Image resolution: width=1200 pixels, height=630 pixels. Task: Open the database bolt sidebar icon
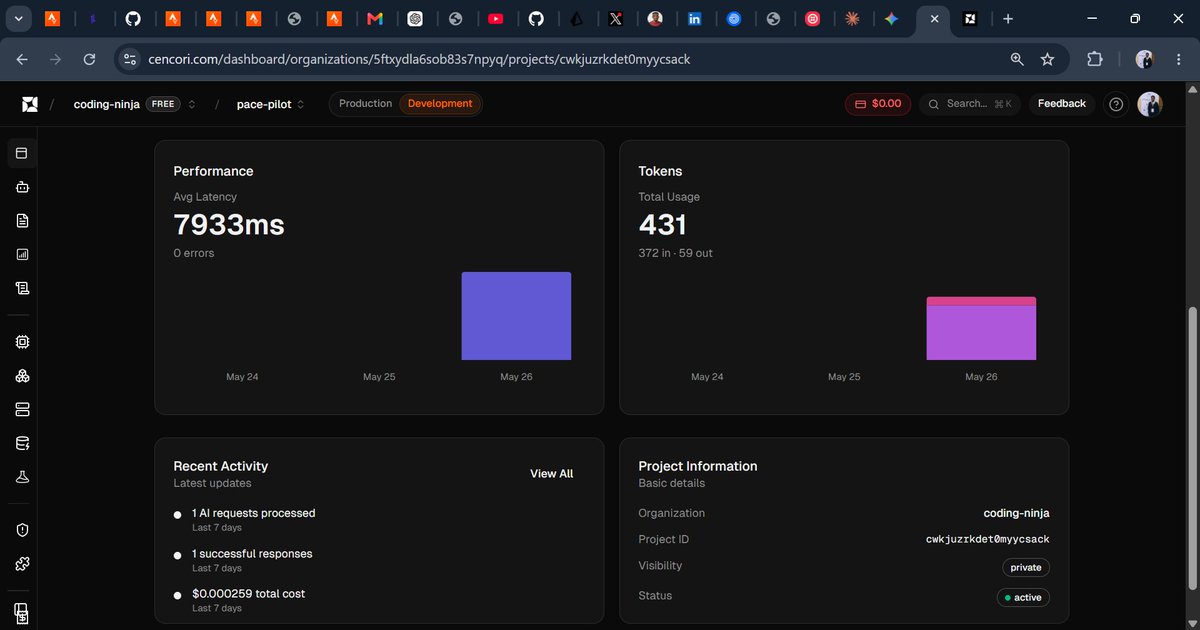[x=22, y=444]
